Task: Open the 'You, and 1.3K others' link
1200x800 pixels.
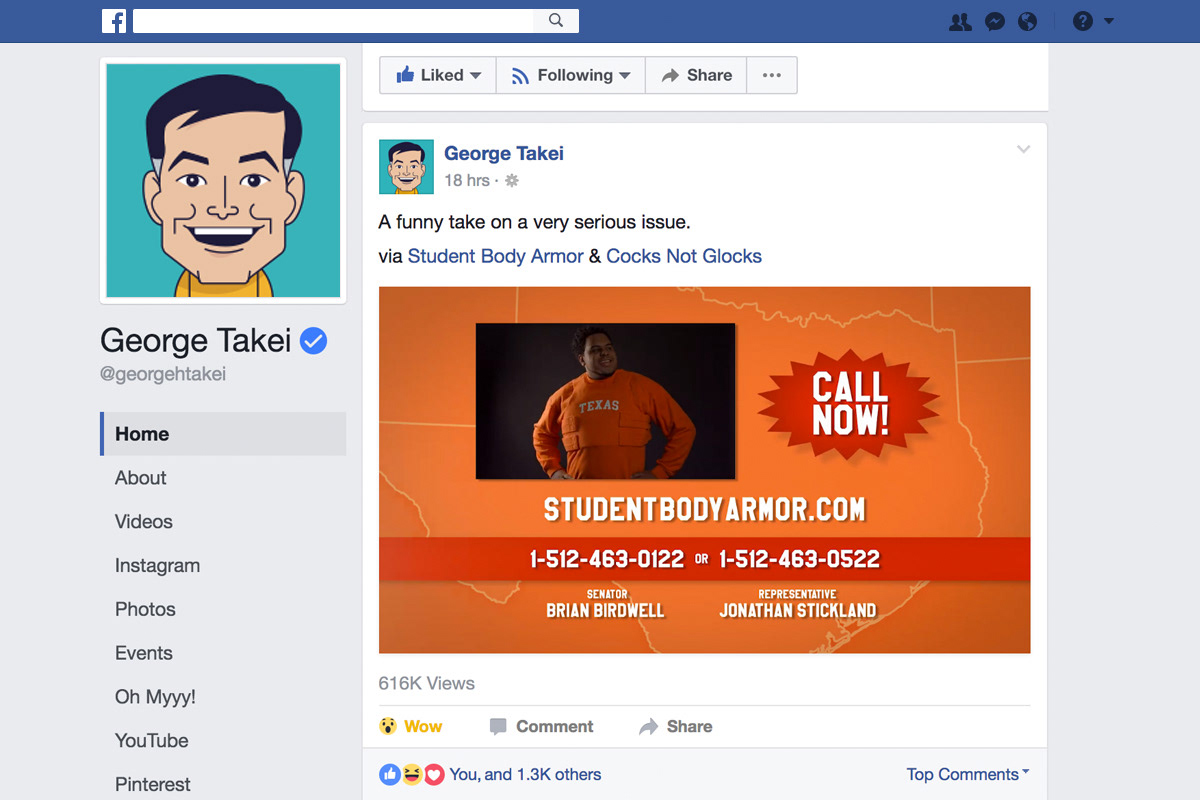Action: pyautogui.click(x=525, y=774)
